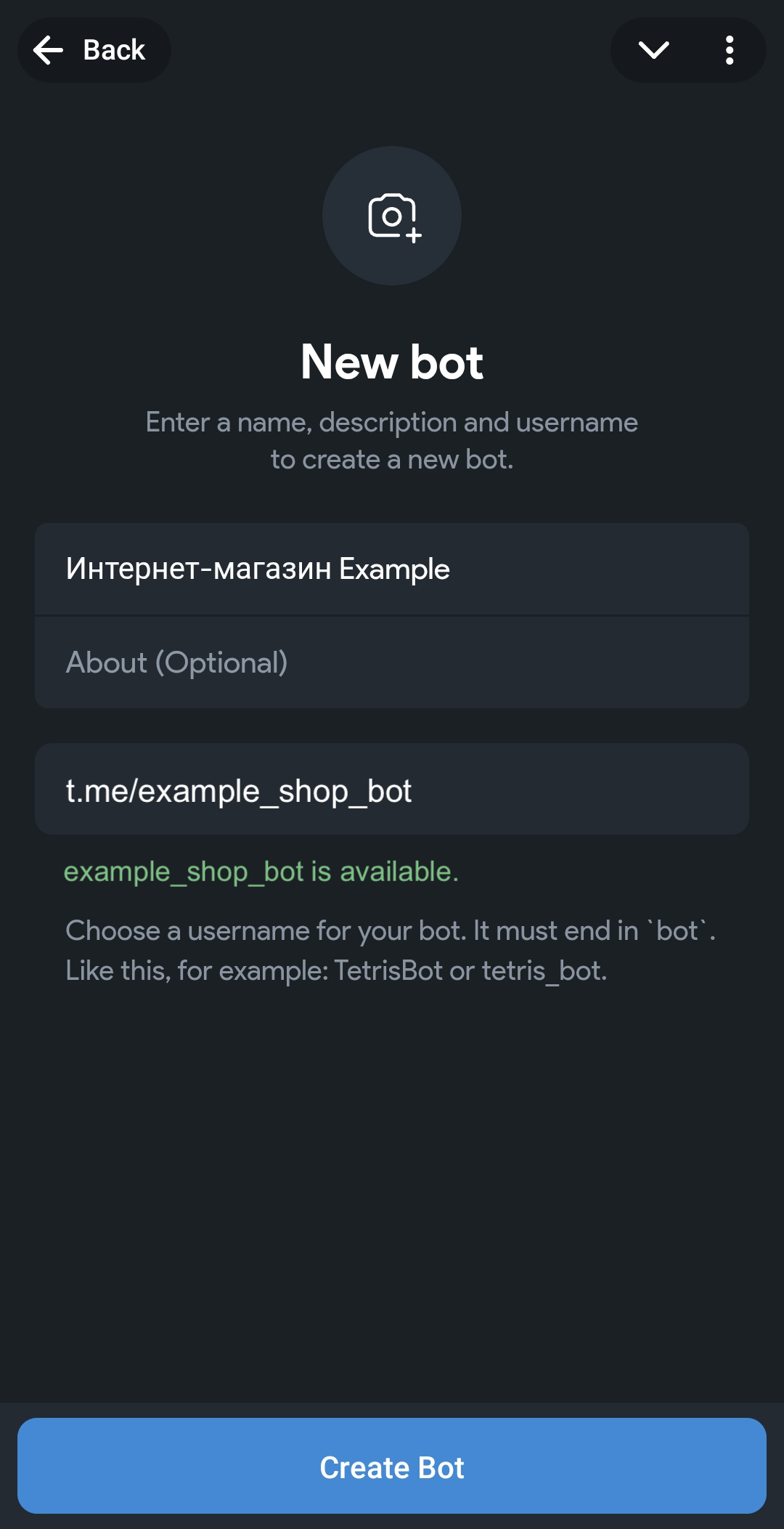784x1529 pixels.
Task: Select the plus sign on the camera icon
Action: point(414,235)
